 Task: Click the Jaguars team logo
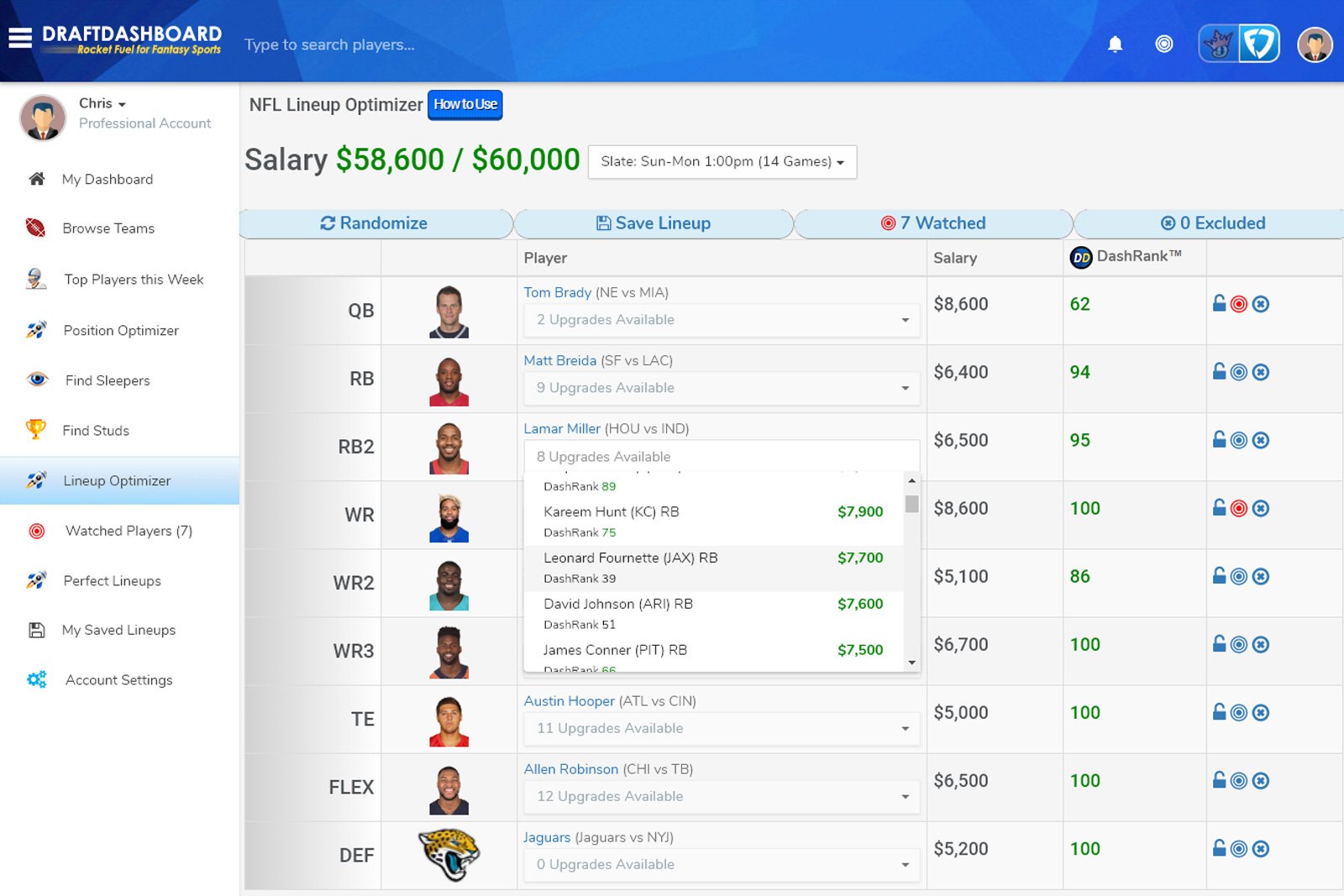click(x=449, y=855)
